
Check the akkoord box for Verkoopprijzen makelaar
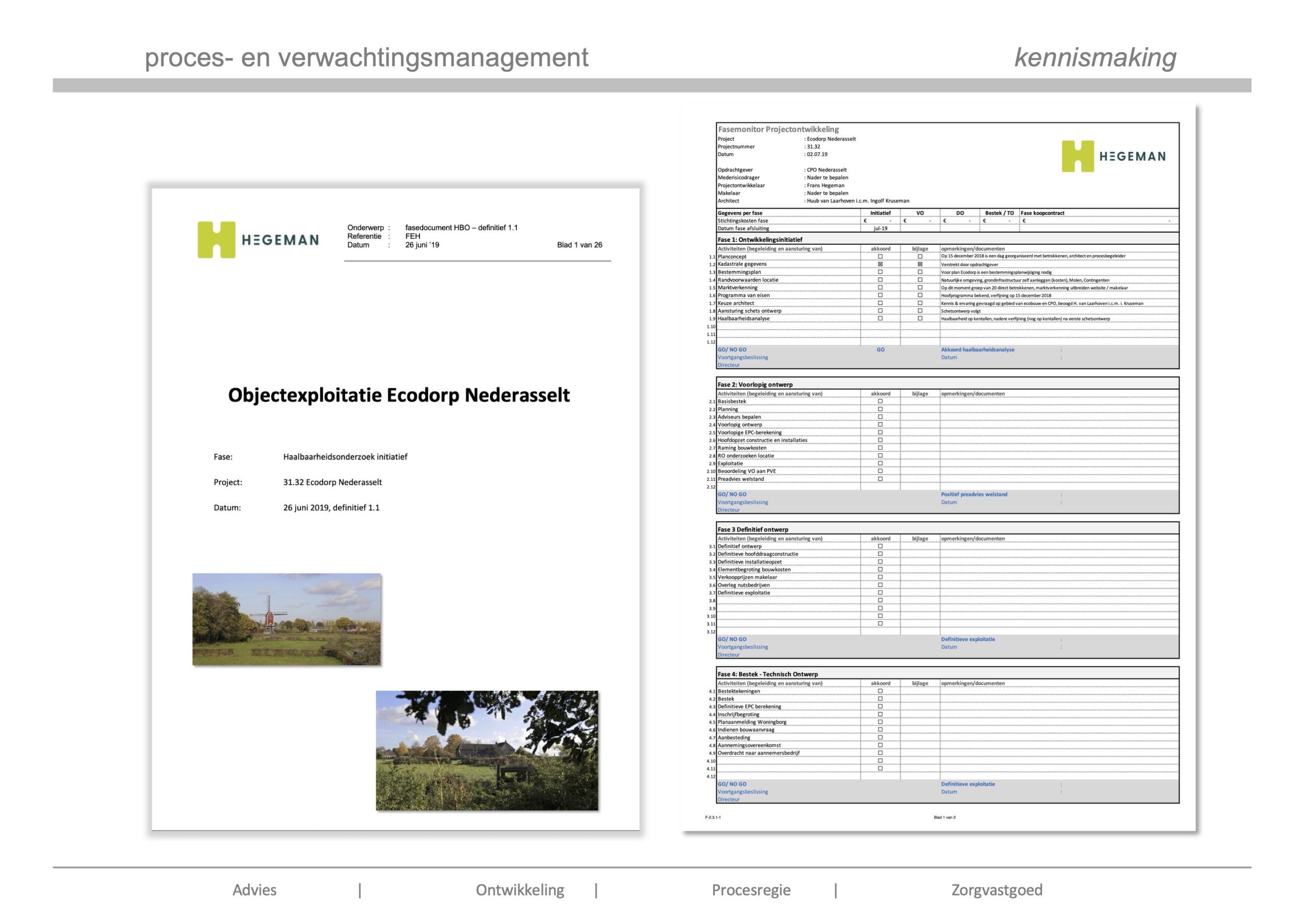point(880,577)
